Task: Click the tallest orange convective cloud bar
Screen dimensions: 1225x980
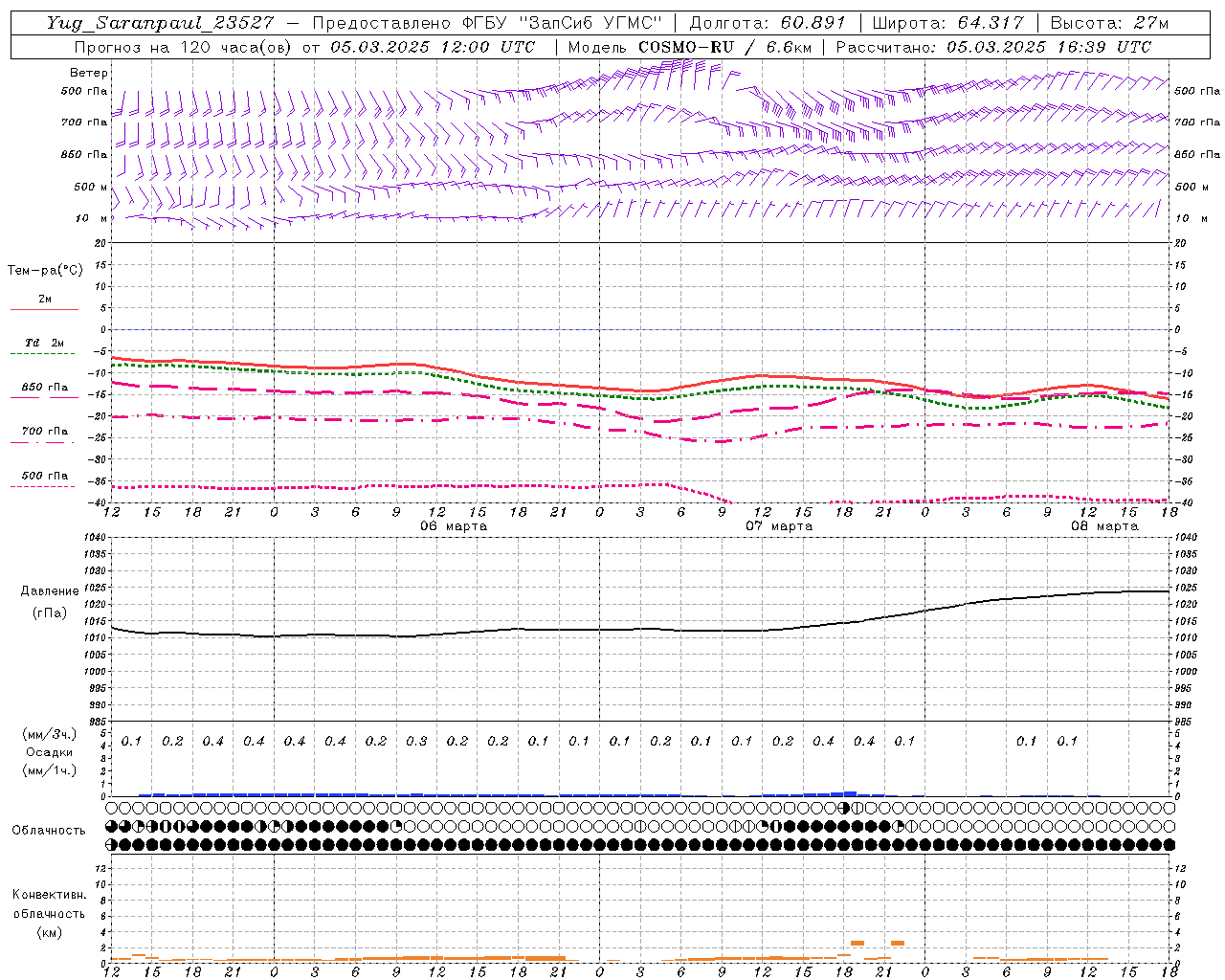Action: click(x=857, y=943)
